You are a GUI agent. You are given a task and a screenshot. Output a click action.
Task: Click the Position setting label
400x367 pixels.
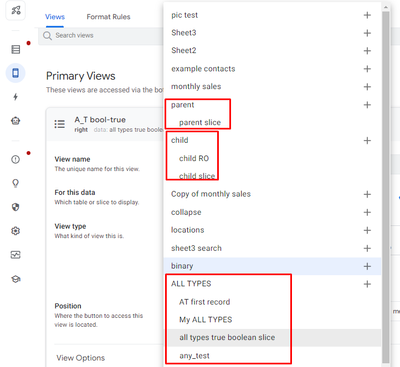68,306
